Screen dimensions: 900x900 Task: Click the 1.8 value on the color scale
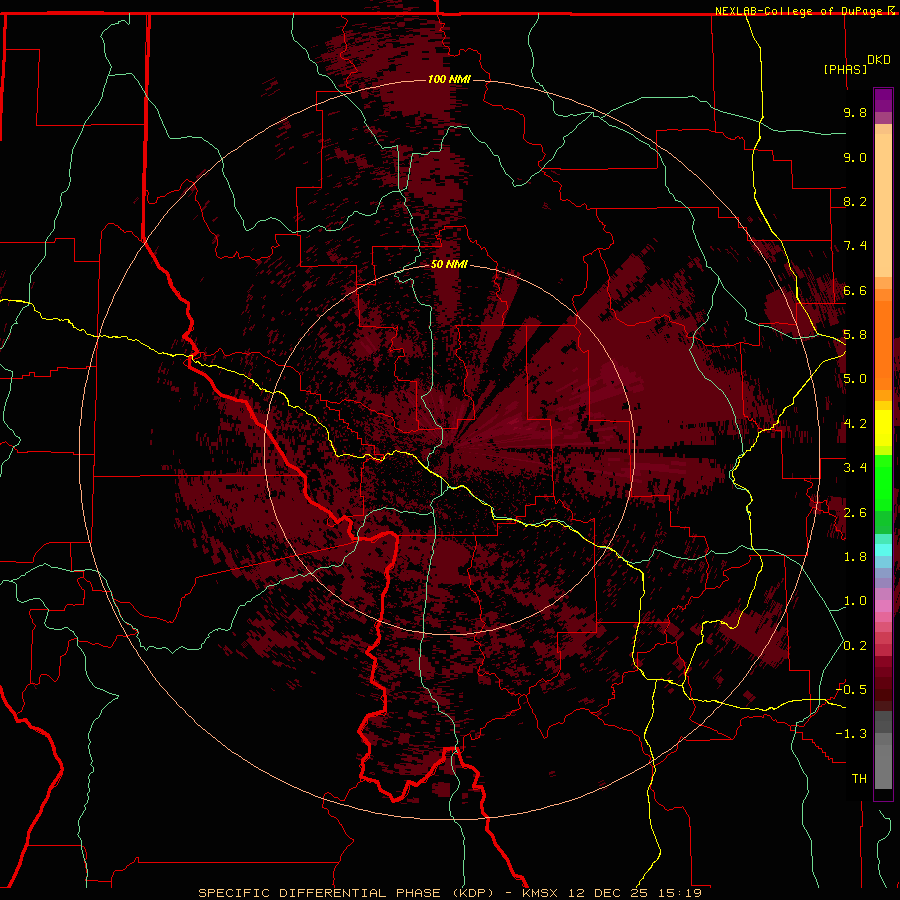pyautogui.click(x=855, y=557)
